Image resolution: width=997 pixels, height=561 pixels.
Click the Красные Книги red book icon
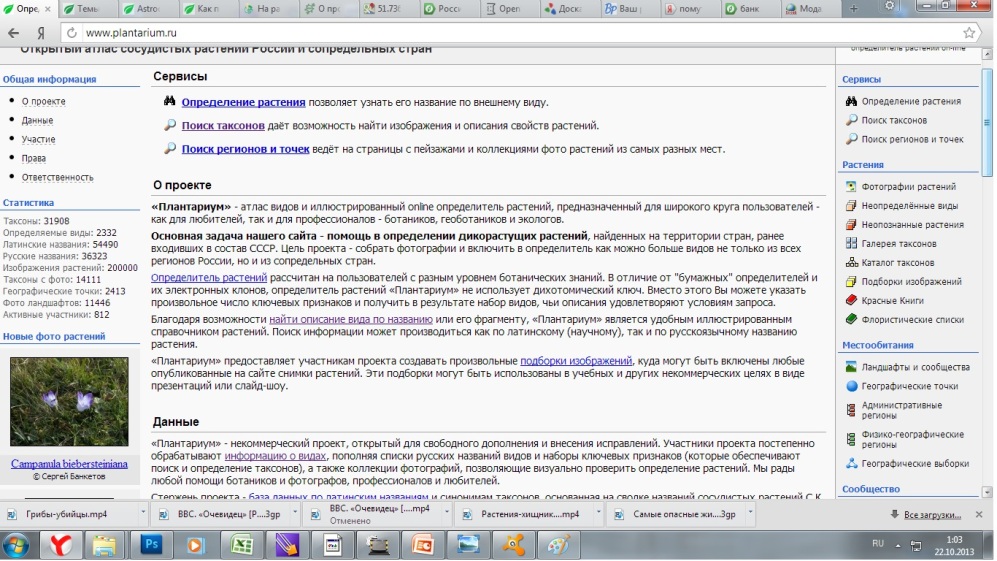tap(851, 300)
